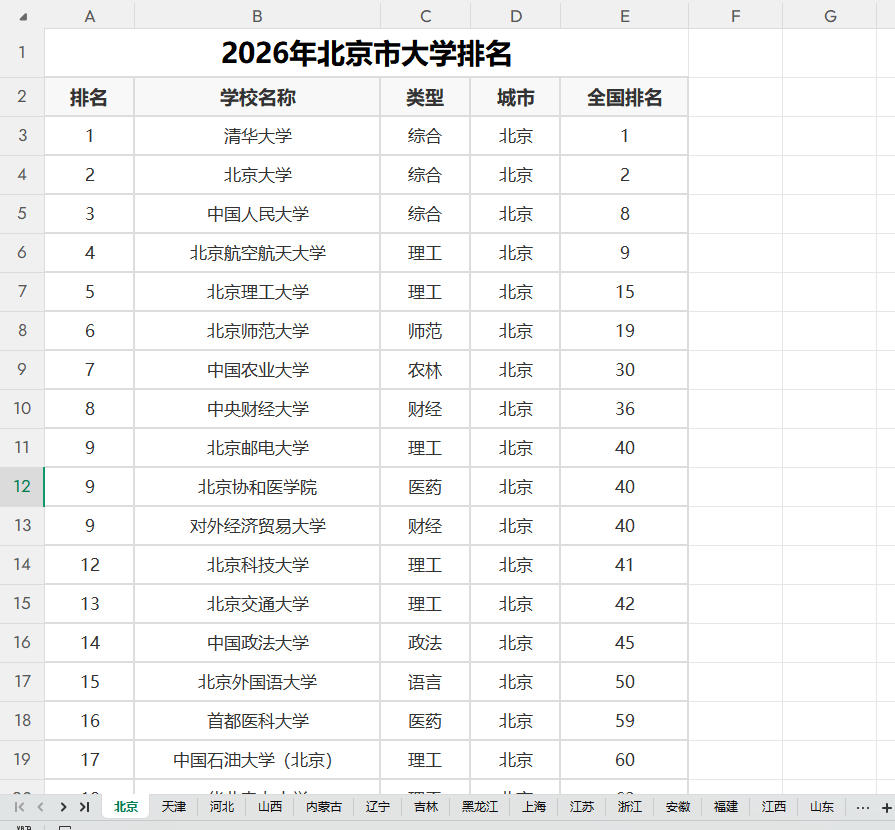Switch to the 天津 sheet tab
The image size is (895, 830).
point(174,806)
